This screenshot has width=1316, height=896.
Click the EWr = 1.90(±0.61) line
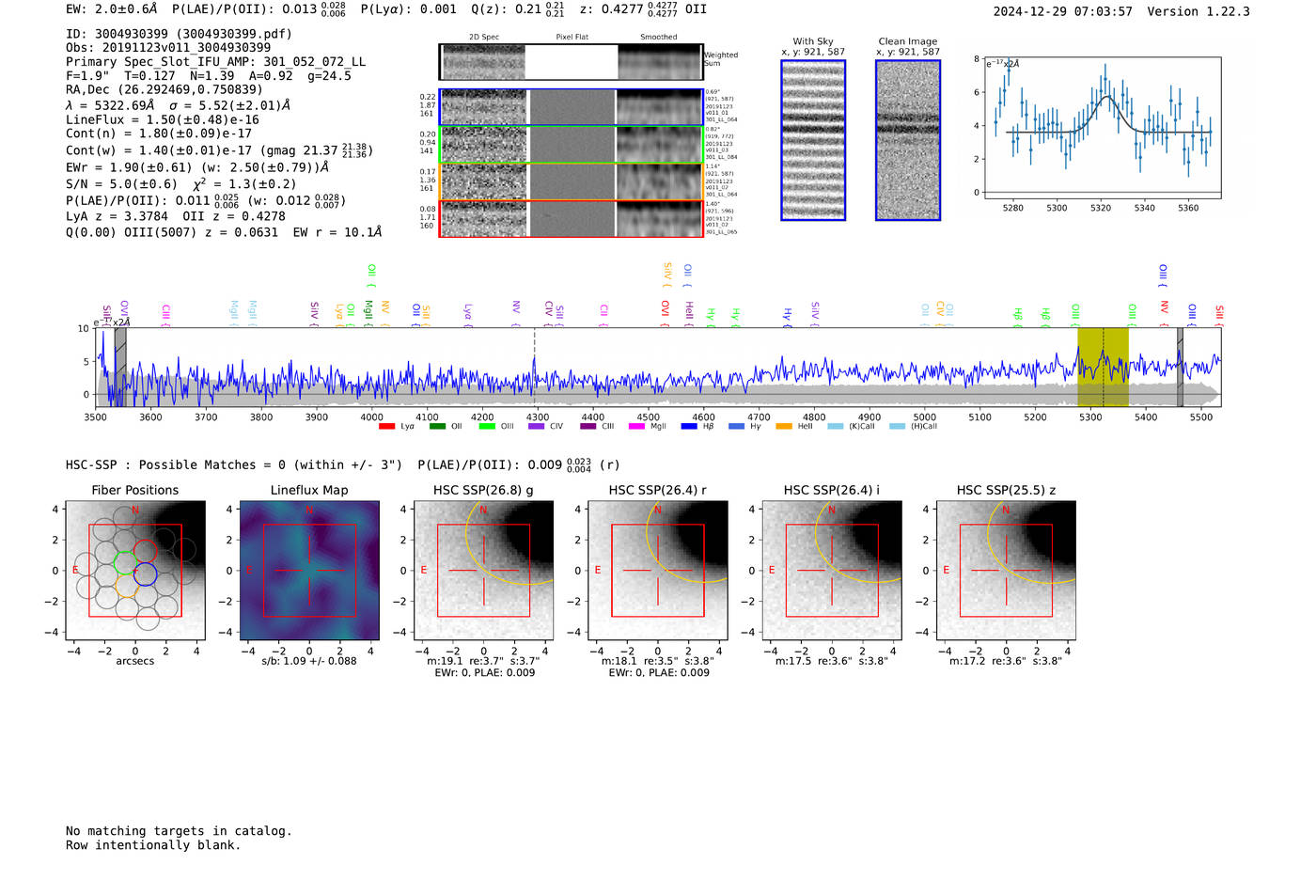[197, 167]
